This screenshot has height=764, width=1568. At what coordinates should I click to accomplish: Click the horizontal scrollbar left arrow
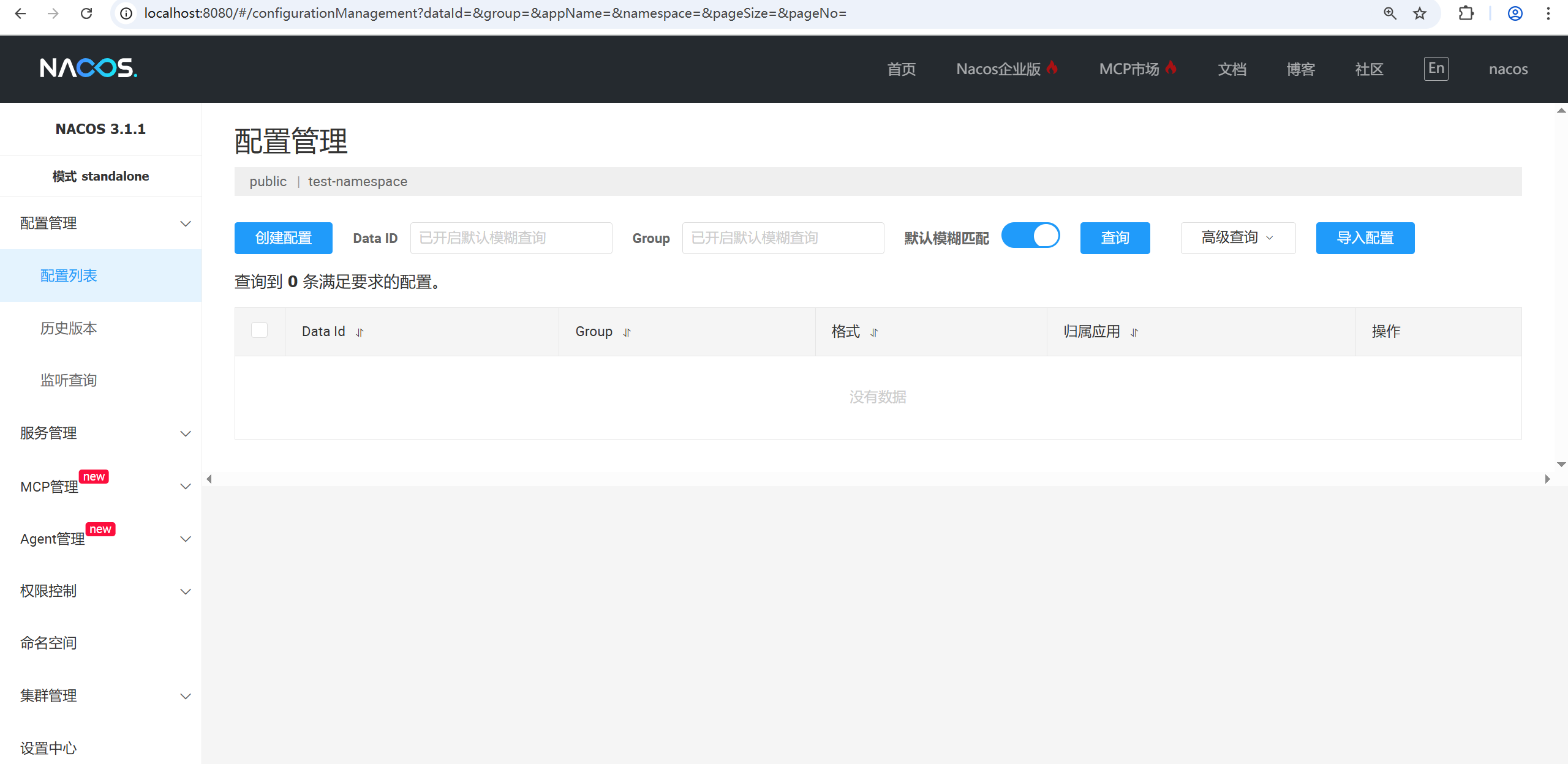(209, 479)
